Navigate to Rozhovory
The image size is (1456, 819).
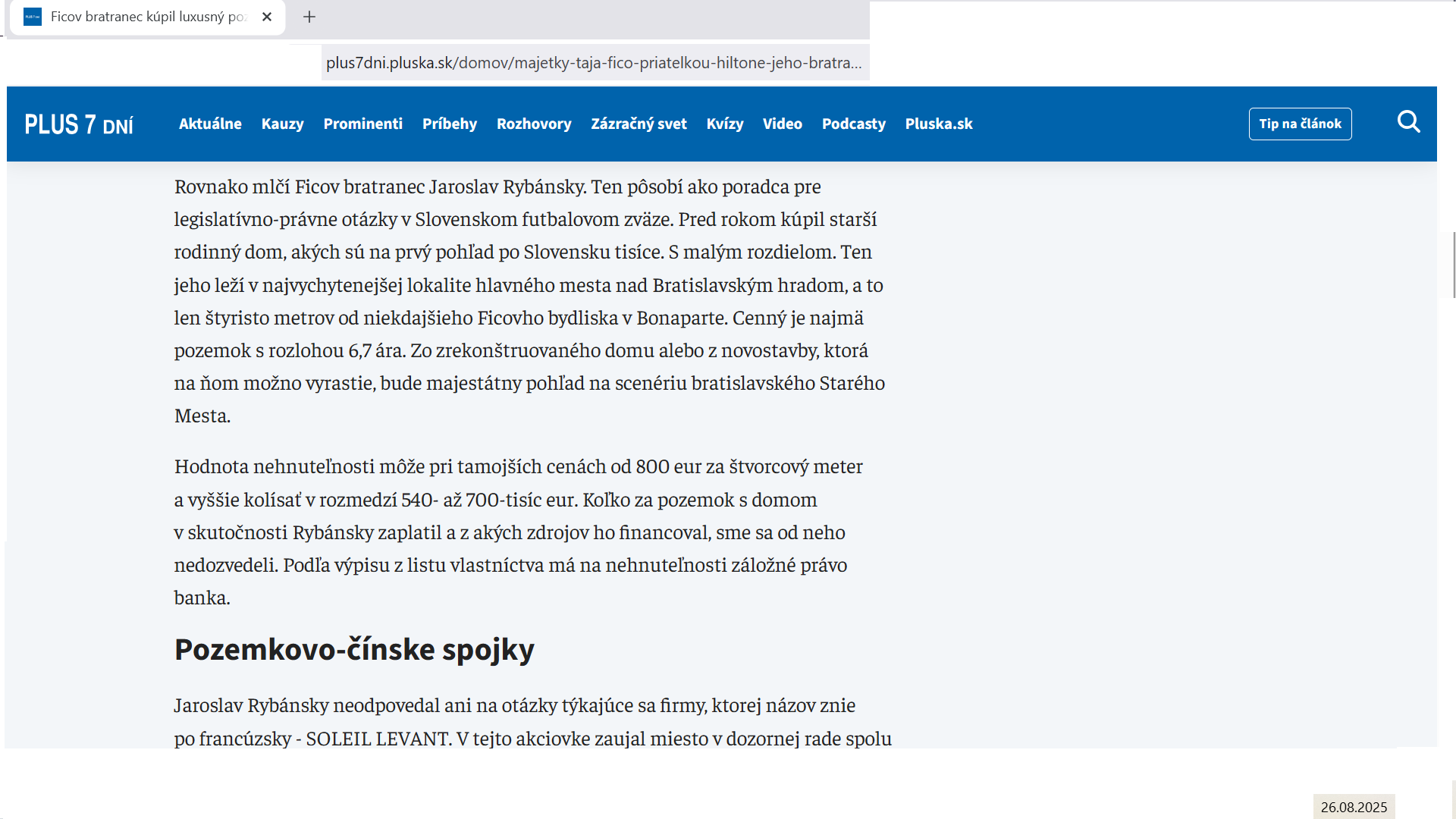[534, 124]
